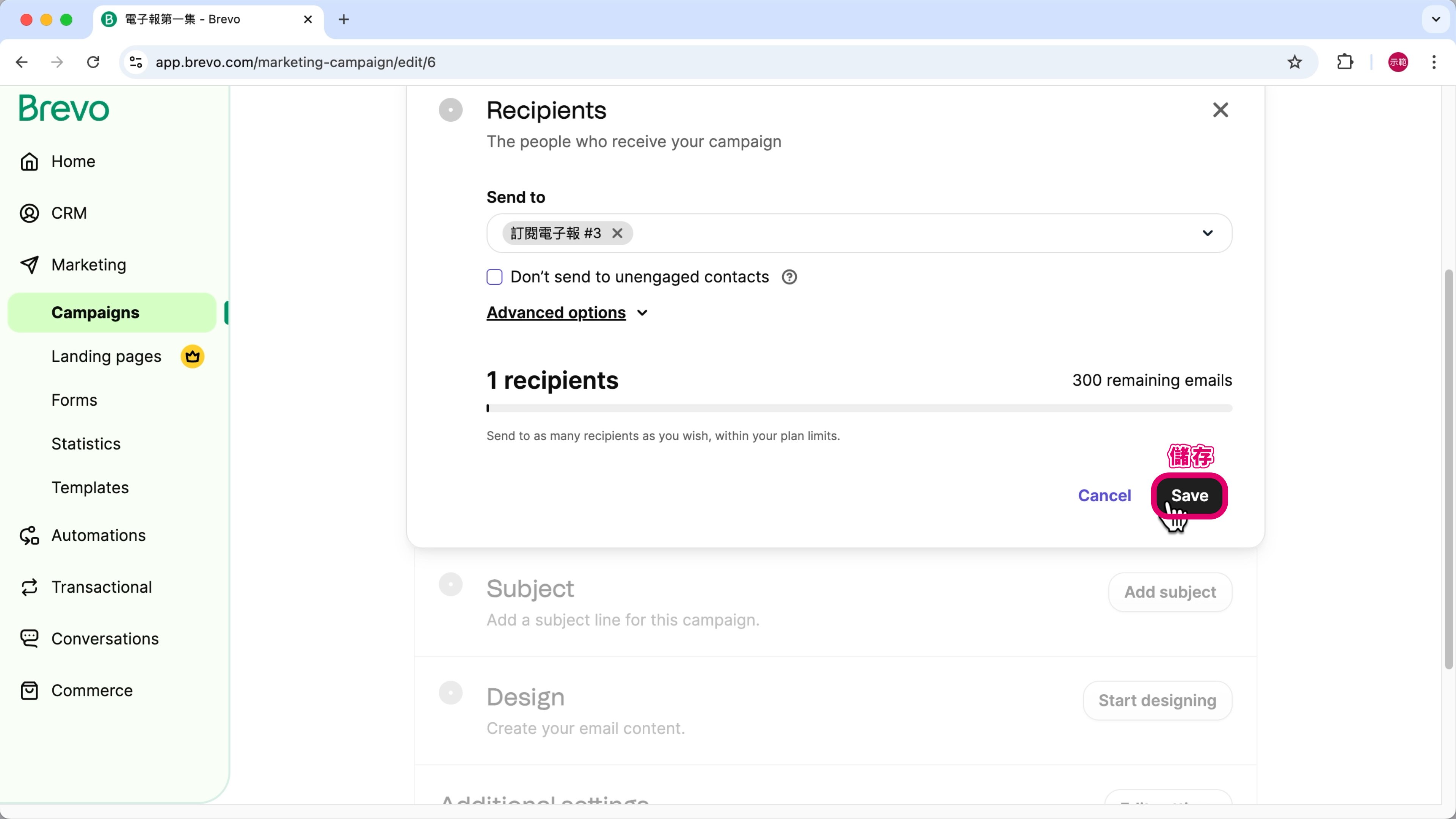Bookmark this page with star icon
The image size is (1456, 819).
click(1294, 62)
